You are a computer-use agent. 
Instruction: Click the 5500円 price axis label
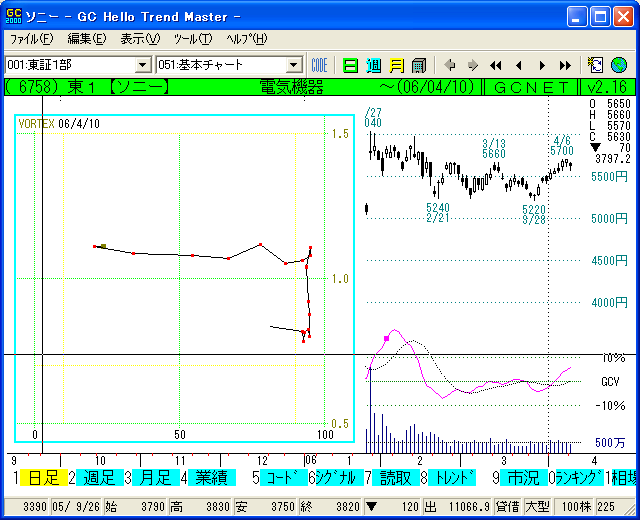(609, 177)
